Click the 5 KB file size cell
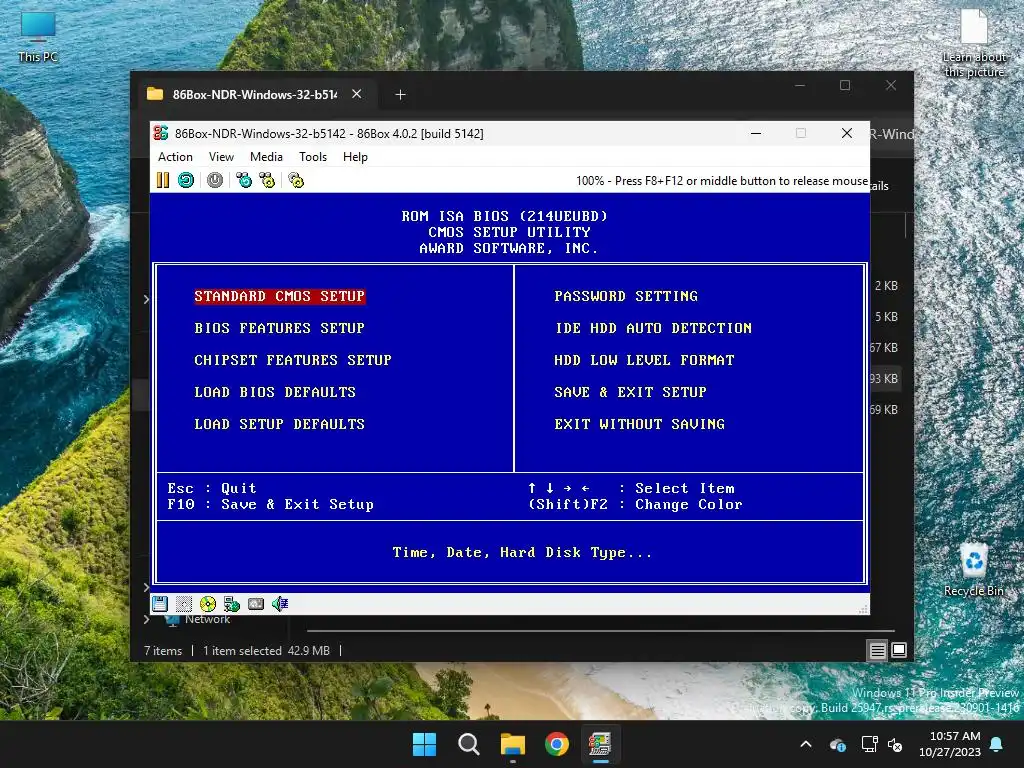The height and width of the screenshot is (768, 1024). (886, 317)
